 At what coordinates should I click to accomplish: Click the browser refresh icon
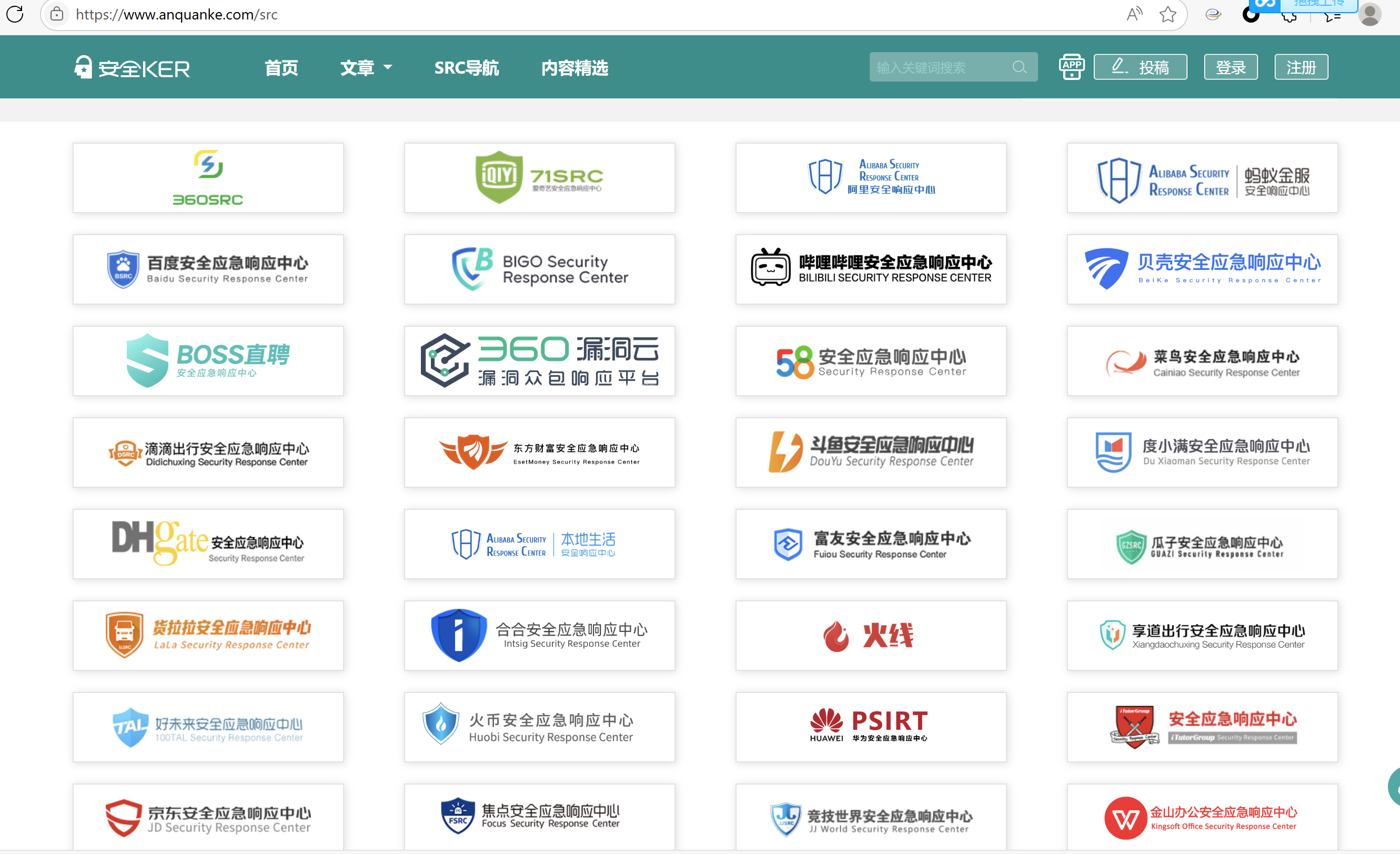pos(15,14)
